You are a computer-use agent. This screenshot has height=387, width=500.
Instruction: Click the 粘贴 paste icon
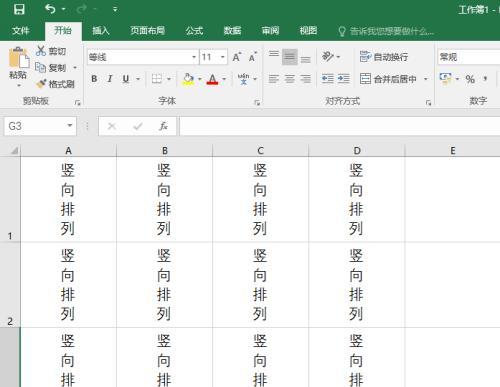tap(19, 58)
